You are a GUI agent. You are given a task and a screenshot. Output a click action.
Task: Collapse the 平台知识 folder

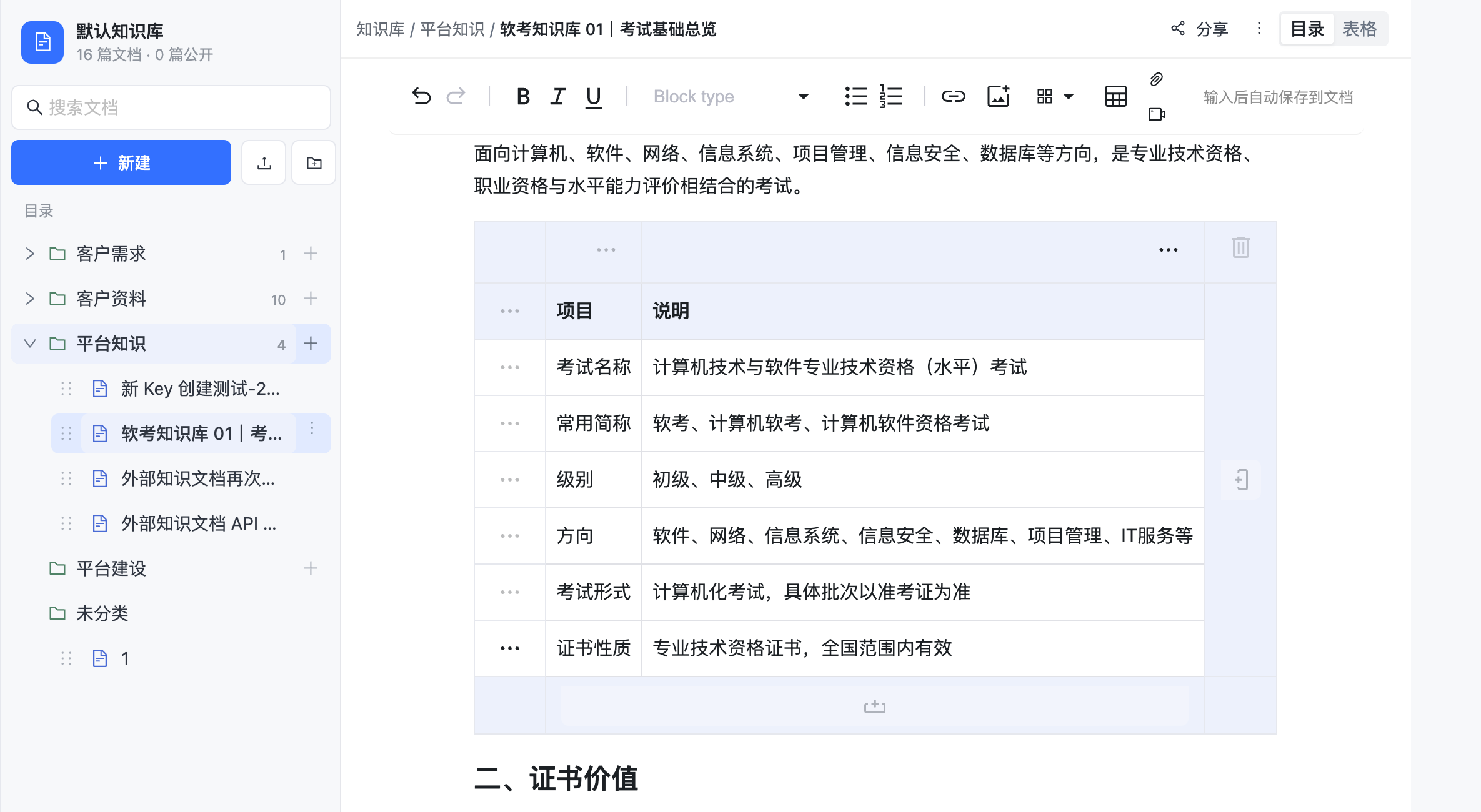(x=29, y=344)
